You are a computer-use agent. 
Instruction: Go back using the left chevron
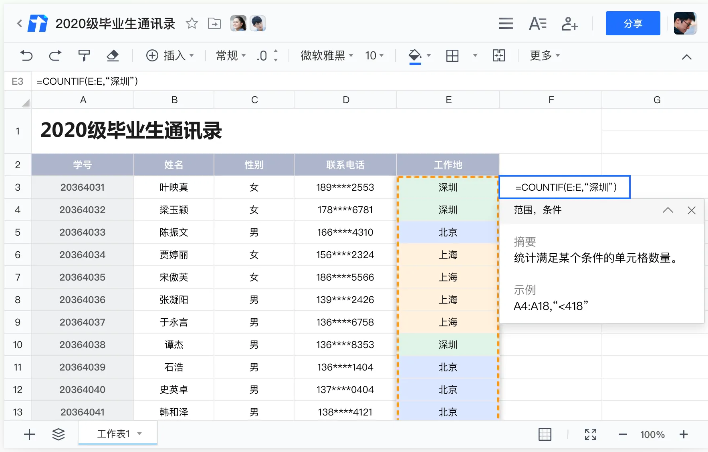pos(19,23)
